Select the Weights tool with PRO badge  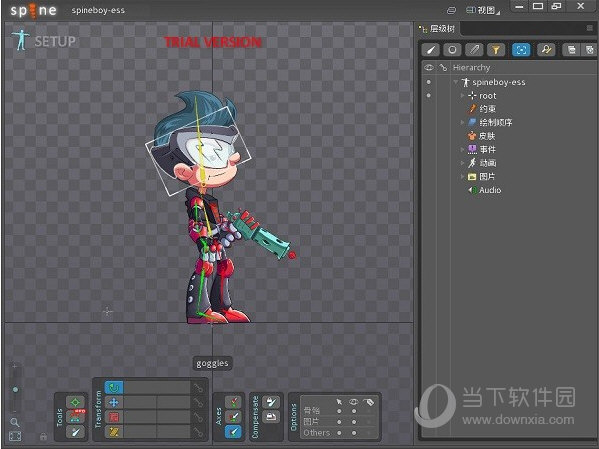75,417
